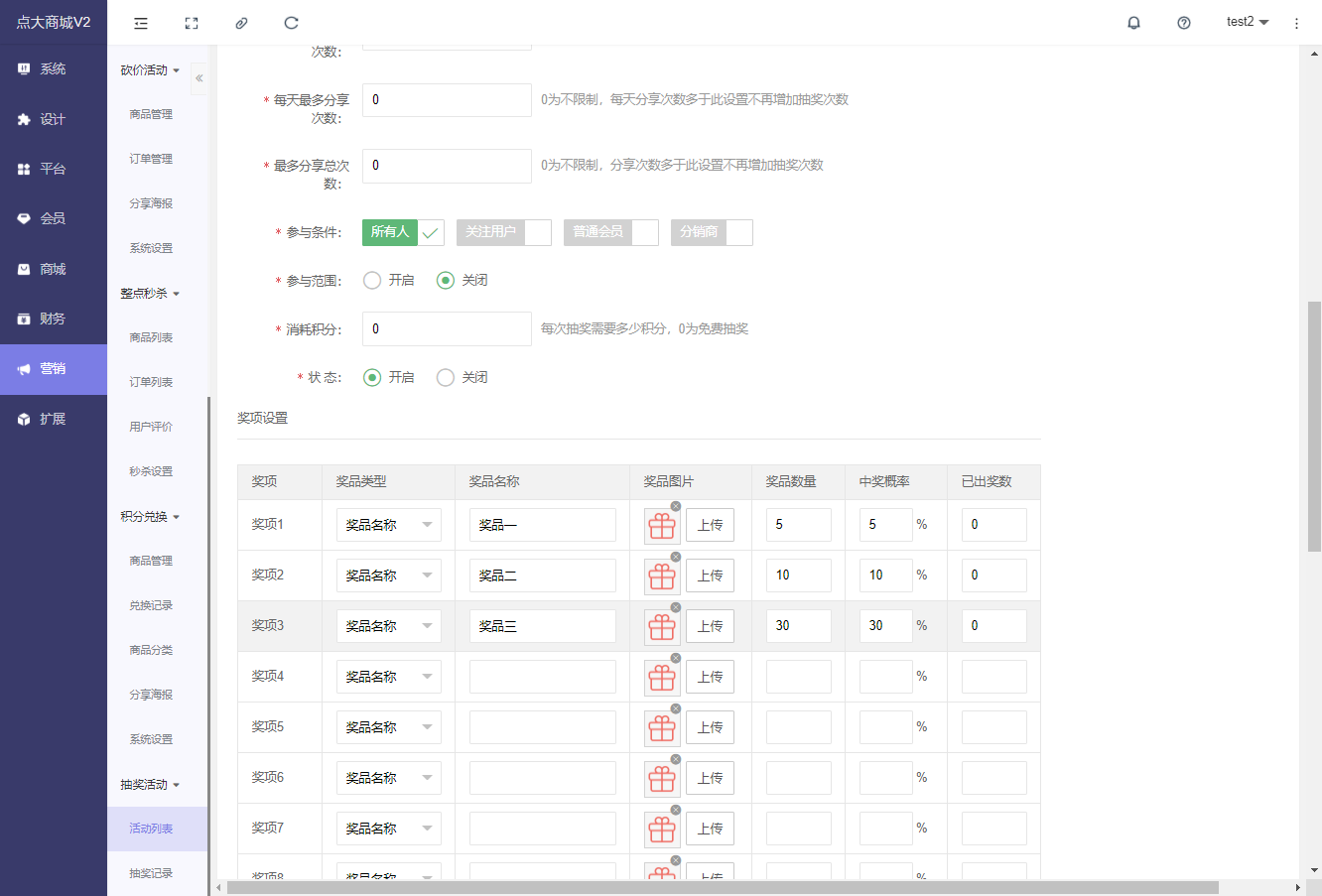Image resolution: width=1322 pixels, height=896 pixels.
Task: Open the 奖品类型 dropdown for 奖项3
Action: [x=389, y=626]
